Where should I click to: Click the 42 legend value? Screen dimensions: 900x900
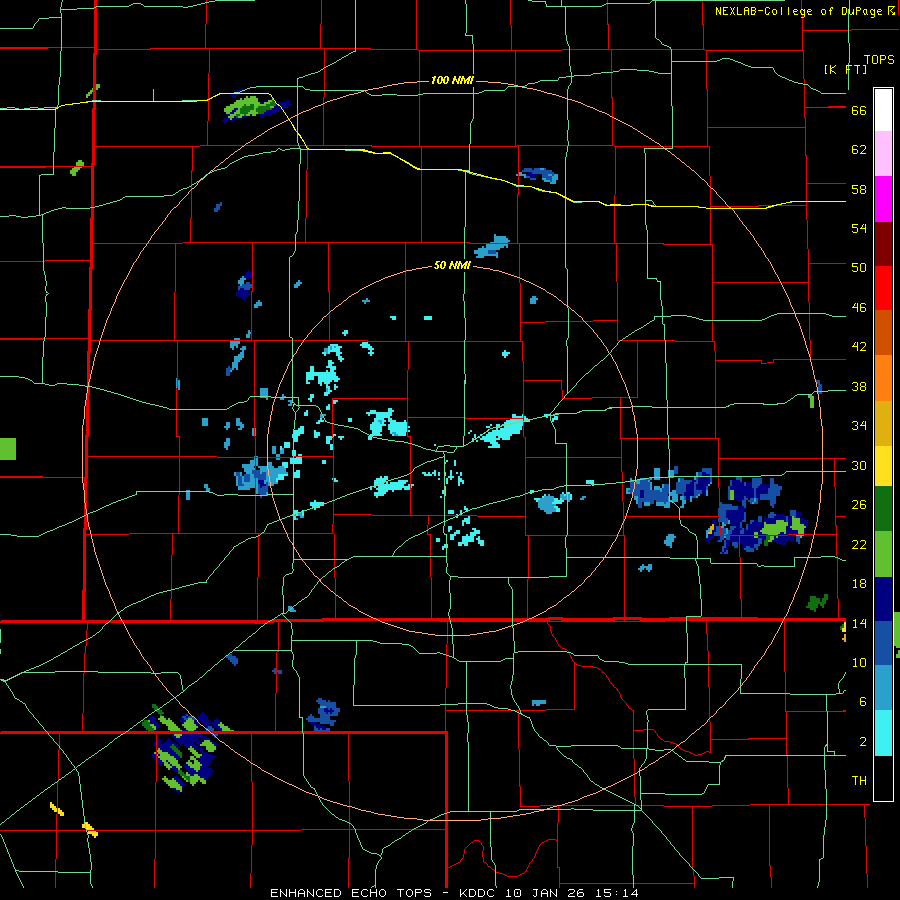coord(859,347)
